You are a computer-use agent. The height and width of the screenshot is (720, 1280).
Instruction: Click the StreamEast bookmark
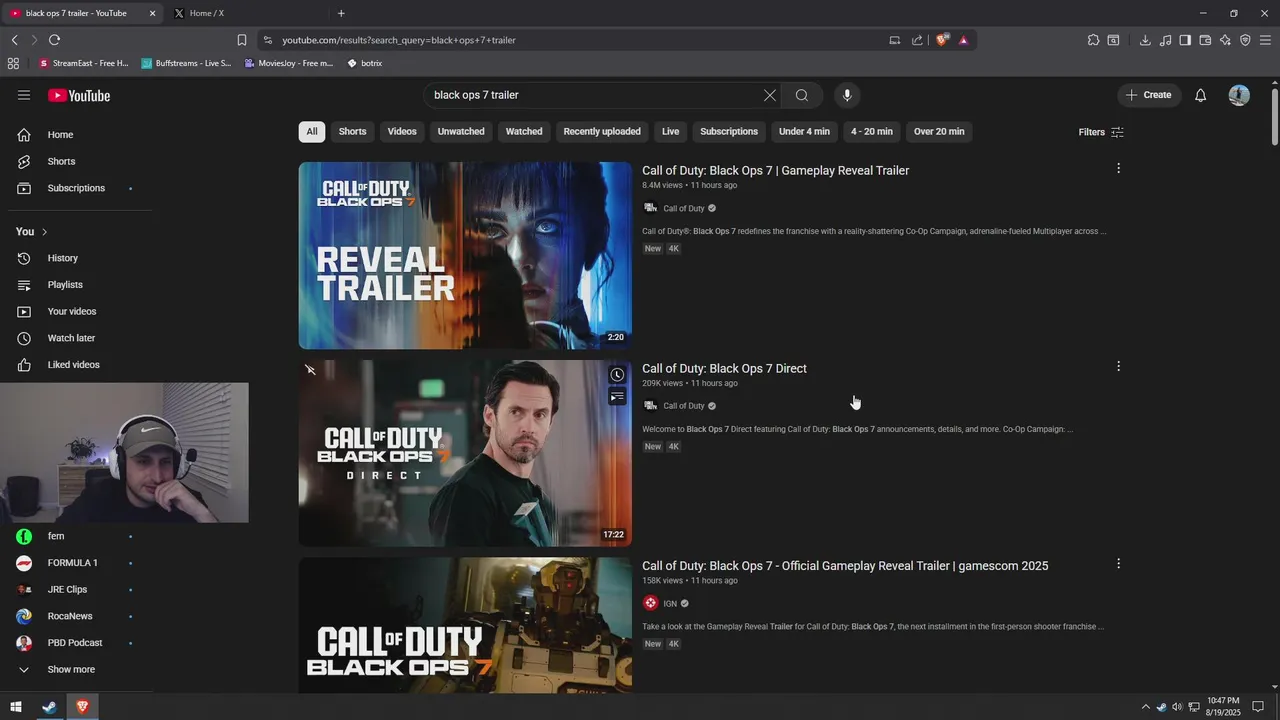coord(83,63)
